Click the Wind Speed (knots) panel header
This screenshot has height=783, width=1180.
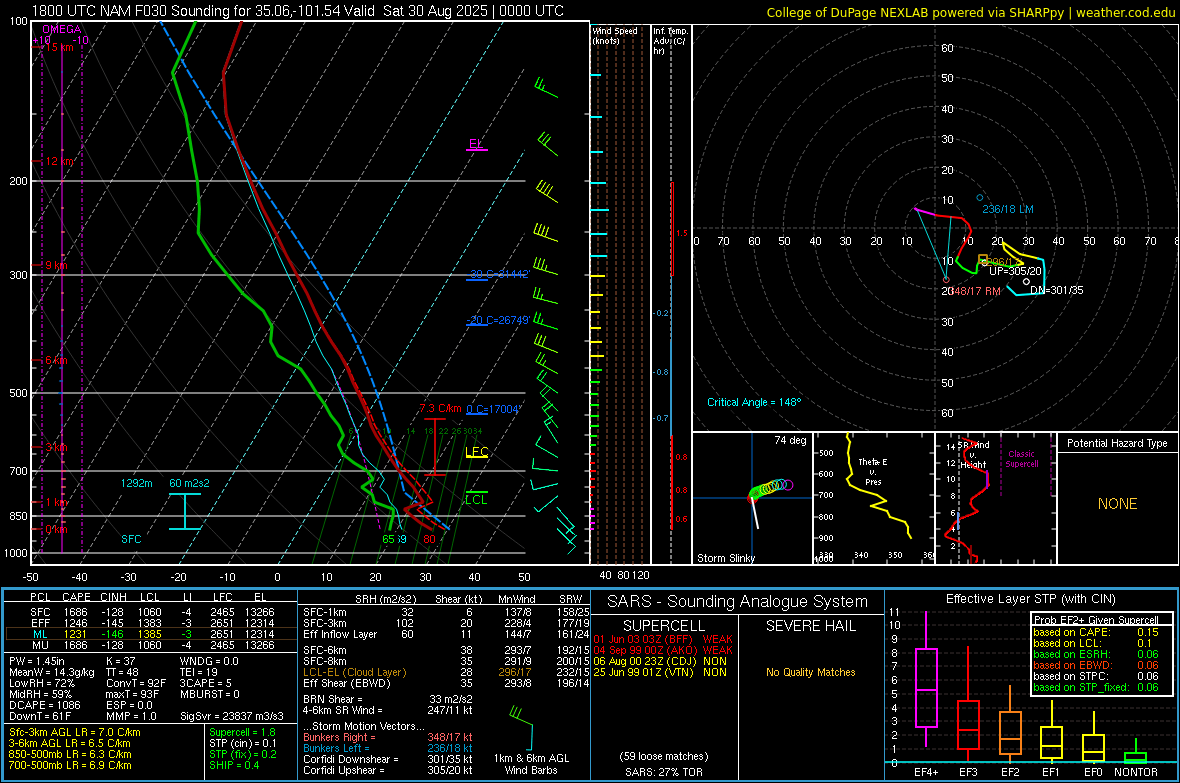tap(615, 35)
